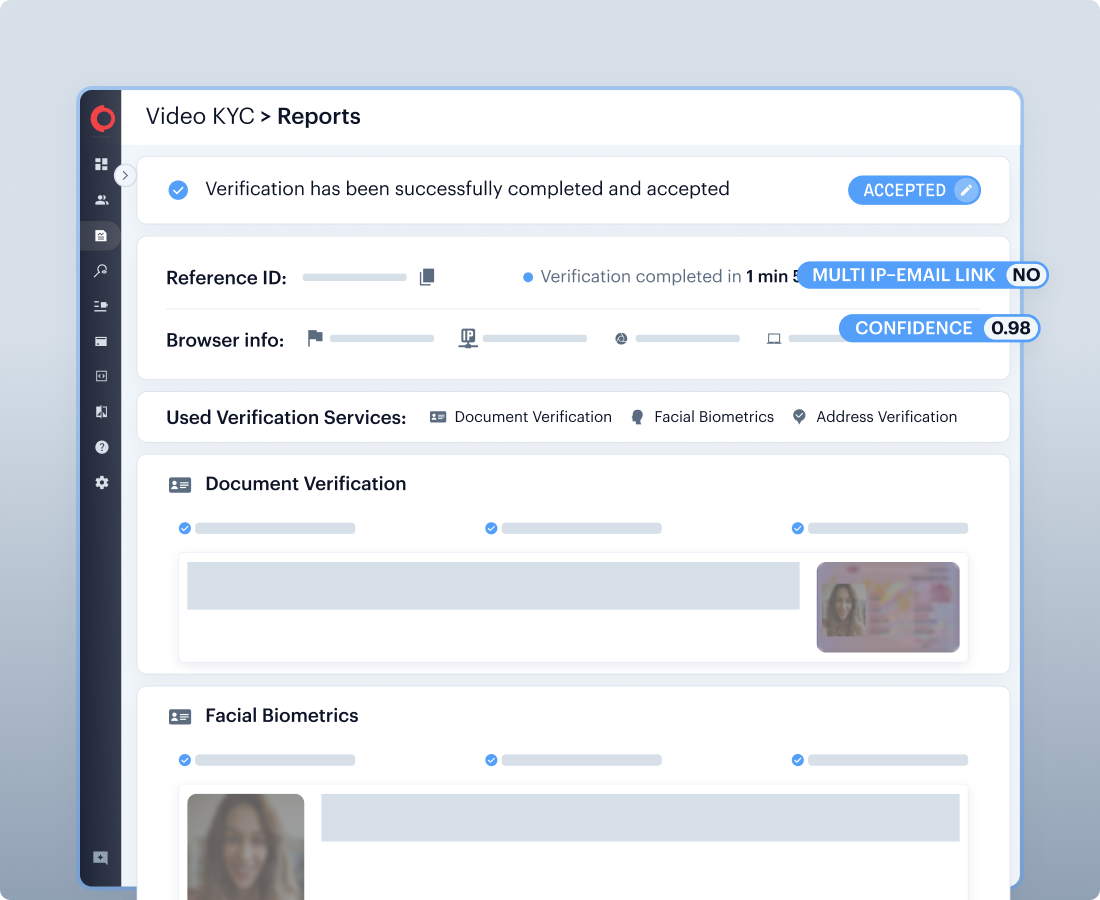Open the users icon in sidebar
The height and width of the screenshot is (900, 1100).
101,200
